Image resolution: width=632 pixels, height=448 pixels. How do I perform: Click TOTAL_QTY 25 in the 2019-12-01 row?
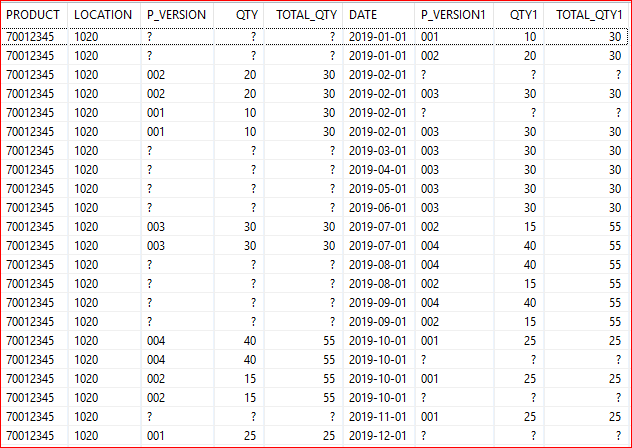(329, 435)
